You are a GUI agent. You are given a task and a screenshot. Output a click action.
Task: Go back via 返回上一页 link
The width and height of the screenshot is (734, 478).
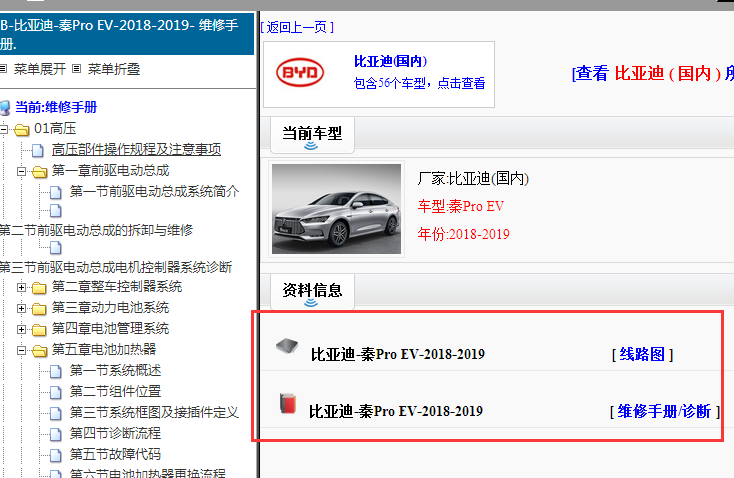(297, 27)
